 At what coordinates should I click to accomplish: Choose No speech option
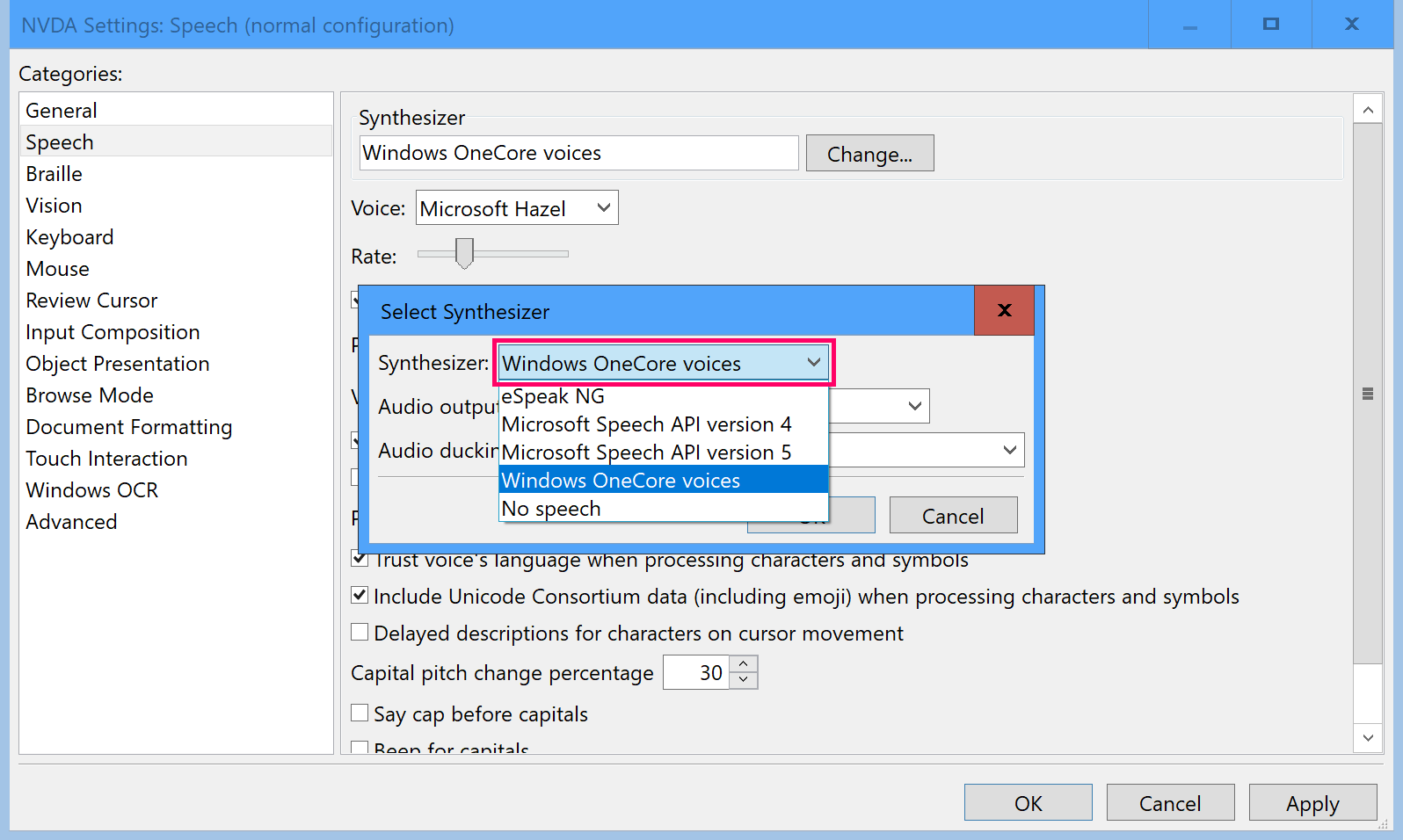click(x=664, y=509)
